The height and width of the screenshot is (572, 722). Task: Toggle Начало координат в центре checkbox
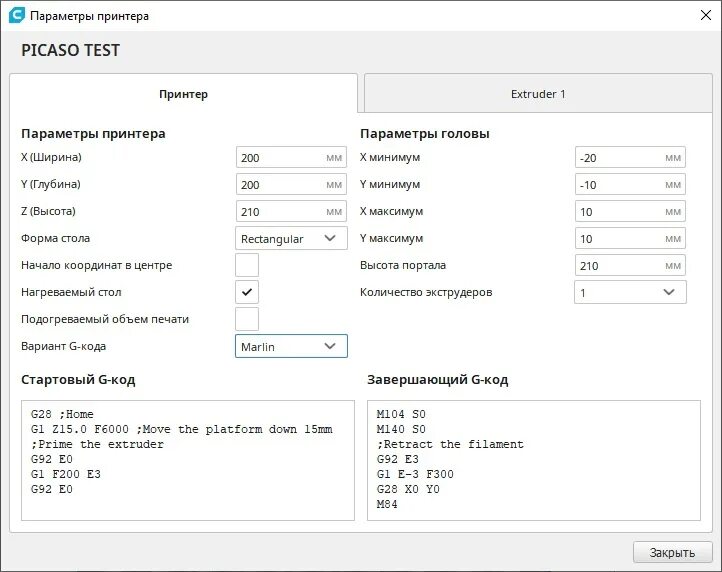click(x=247, y=265)
